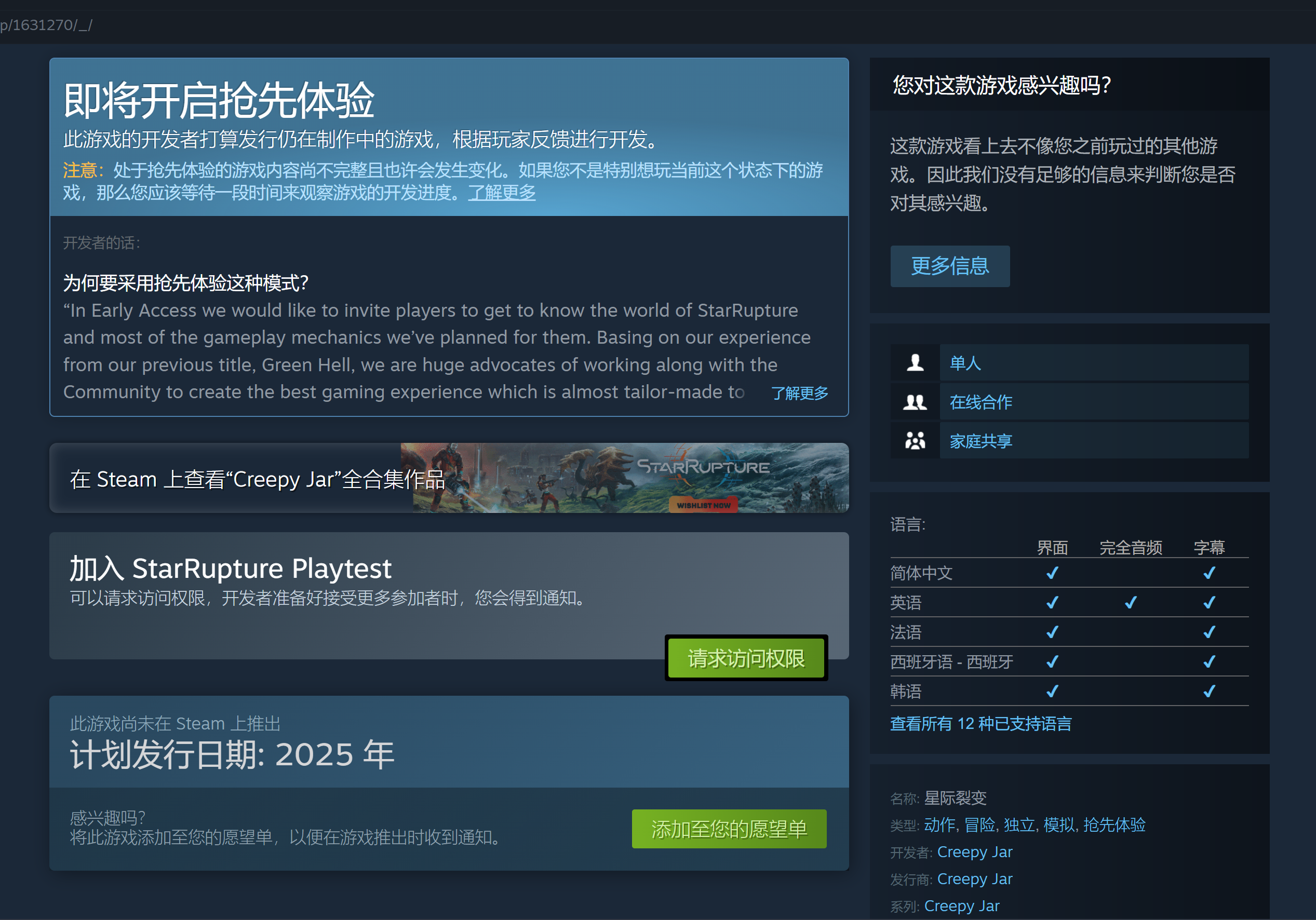1316x920 pixels.
Task: Click interface checkmark for 简体中文
Action: (x=1052, y=573)
